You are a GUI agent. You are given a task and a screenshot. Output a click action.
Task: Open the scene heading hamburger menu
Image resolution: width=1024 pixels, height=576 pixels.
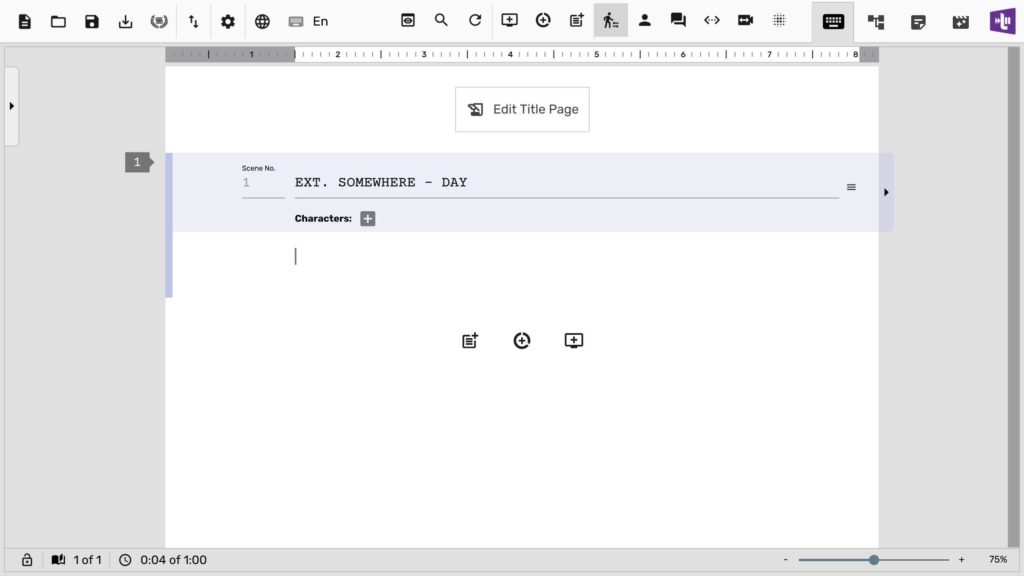point(851,187)
